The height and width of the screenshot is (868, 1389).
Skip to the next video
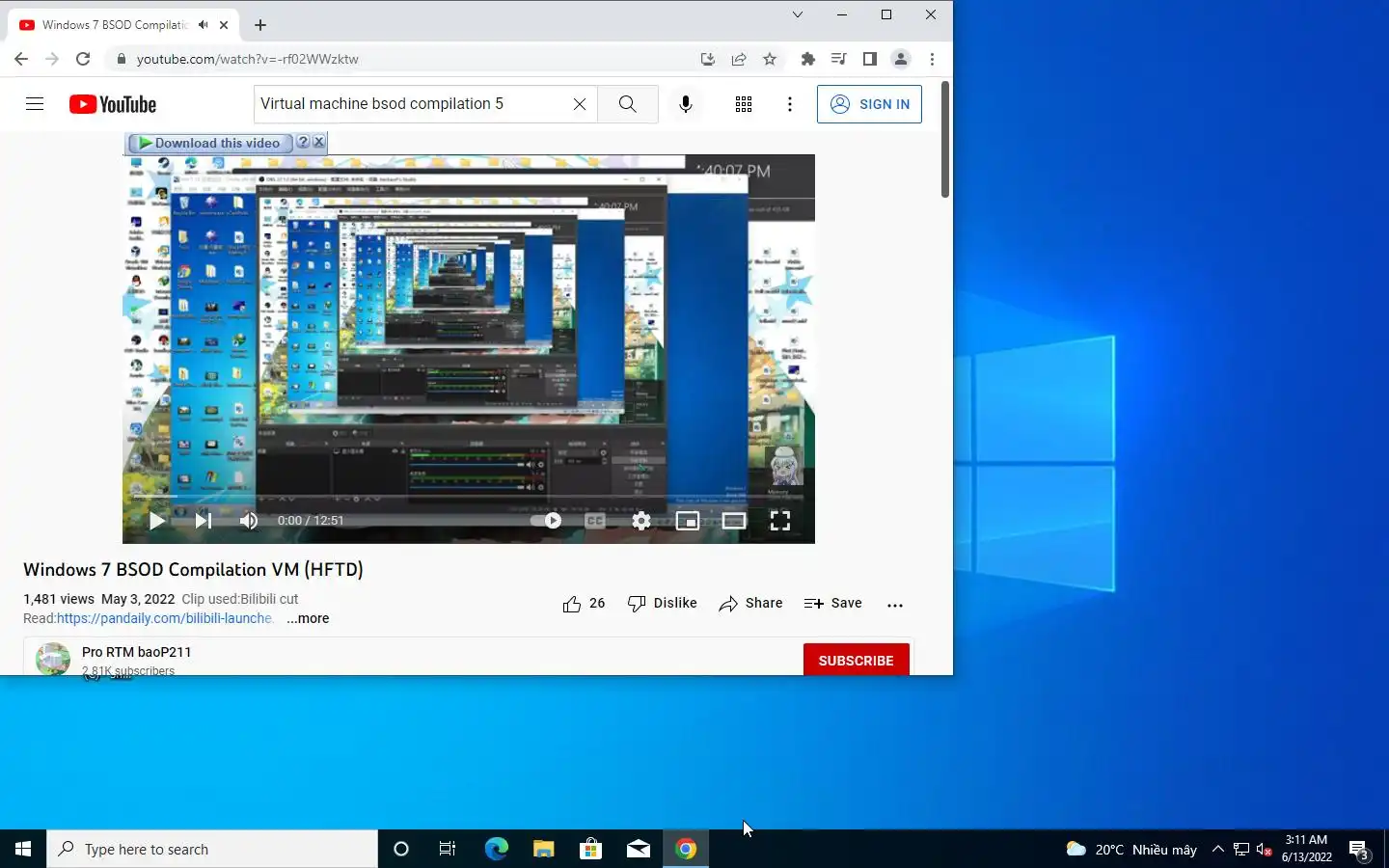pos(203,521)
